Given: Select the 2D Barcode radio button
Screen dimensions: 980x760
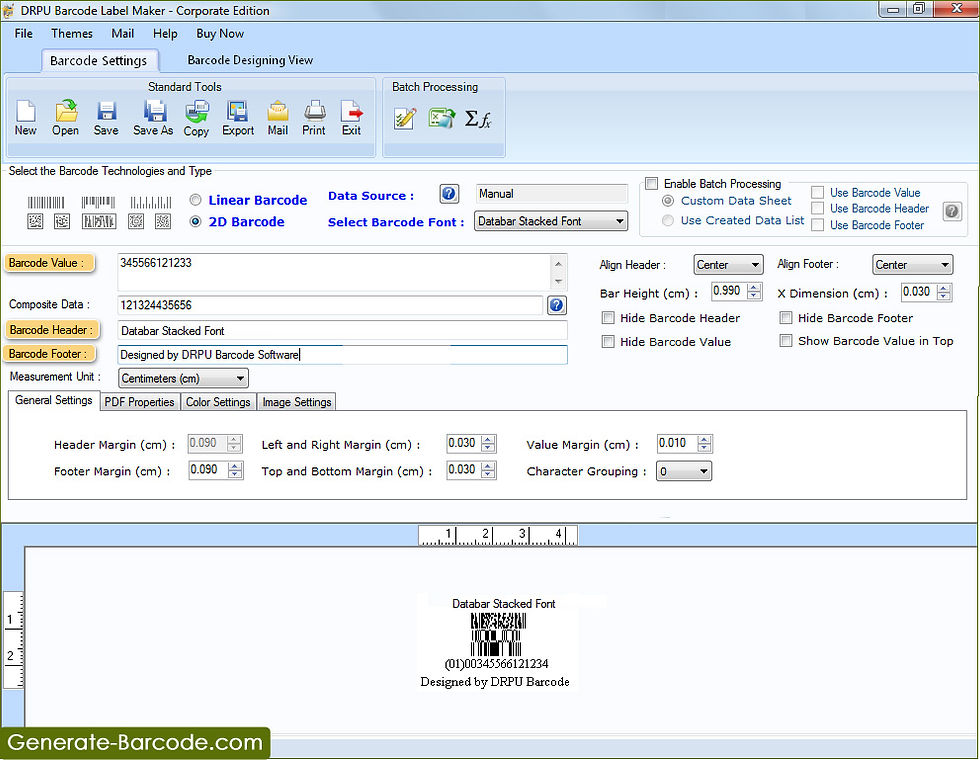Looking at the screenshot, I should [196, 221].
